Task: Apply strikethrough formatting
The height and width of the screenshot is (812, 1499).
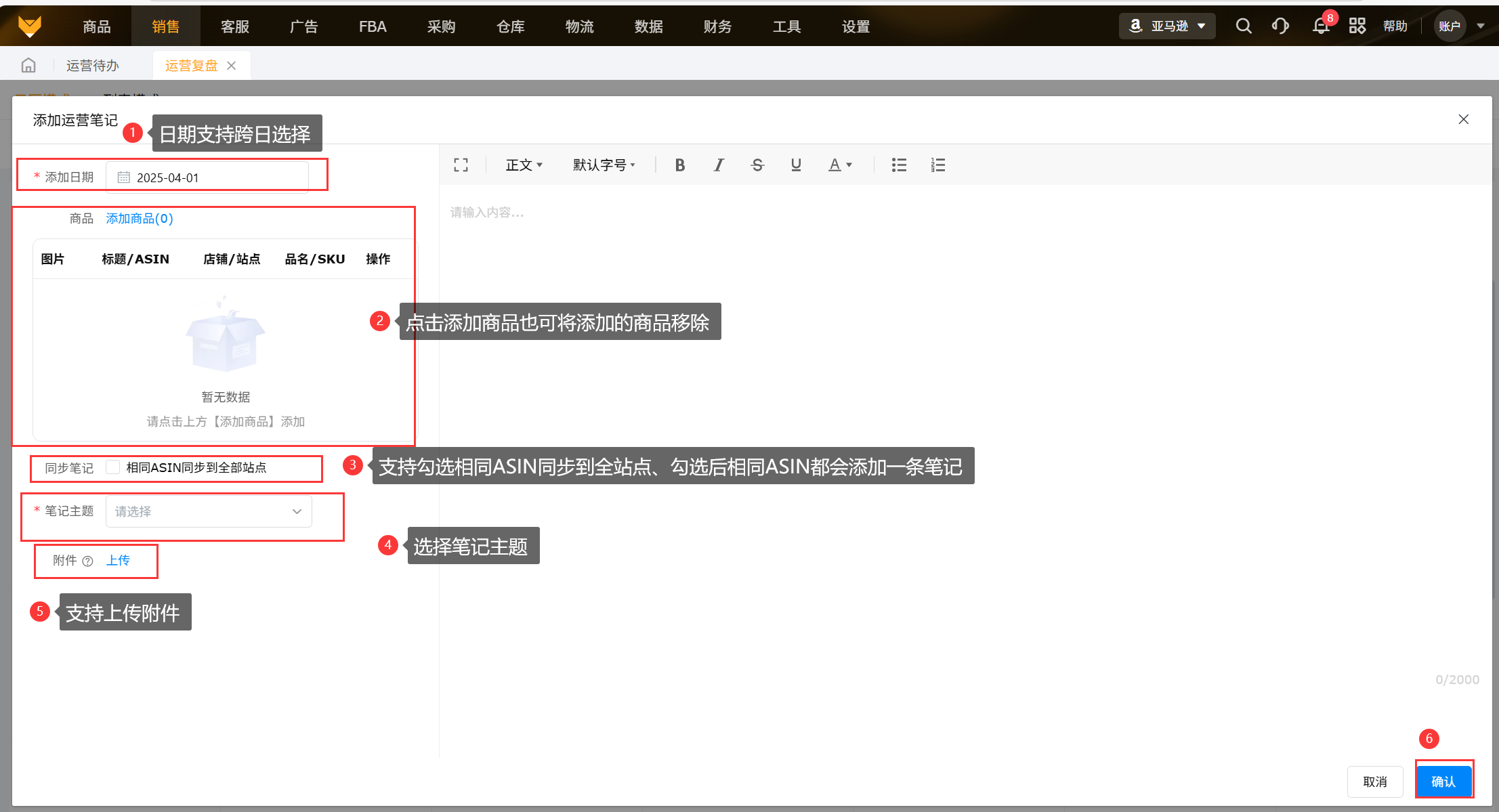Action: pos(757,165)
